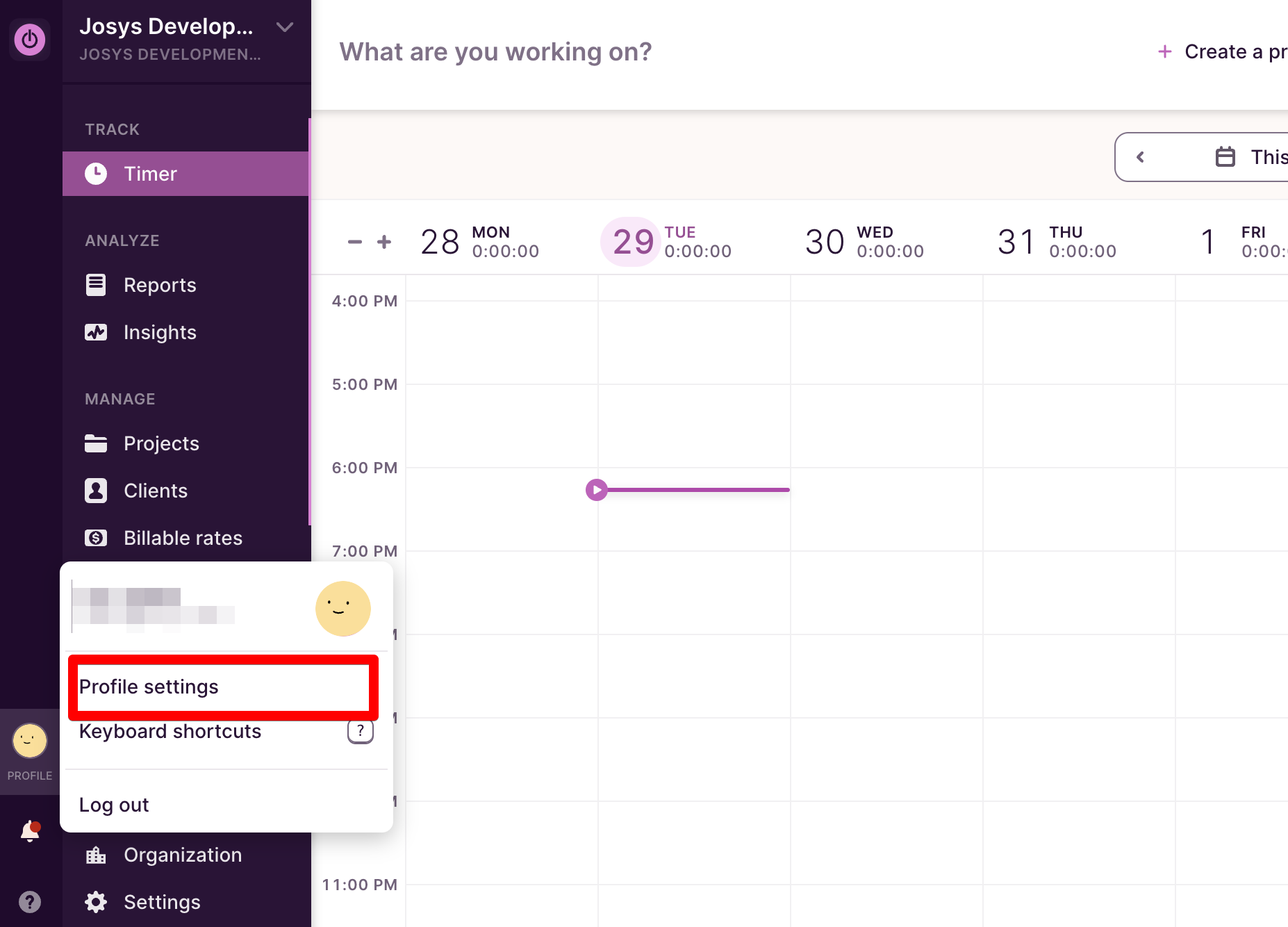Viewport: 1288px width, 927px height.
Task: Open the notifications bell icon
Action: (30, 830)
